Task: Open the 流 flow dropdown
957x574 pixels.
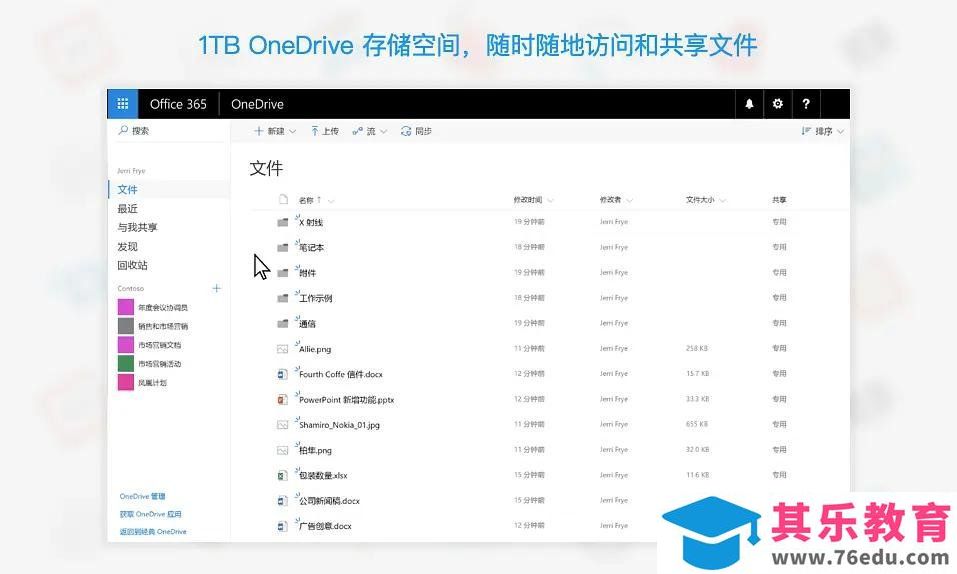Action: point(370,131)
